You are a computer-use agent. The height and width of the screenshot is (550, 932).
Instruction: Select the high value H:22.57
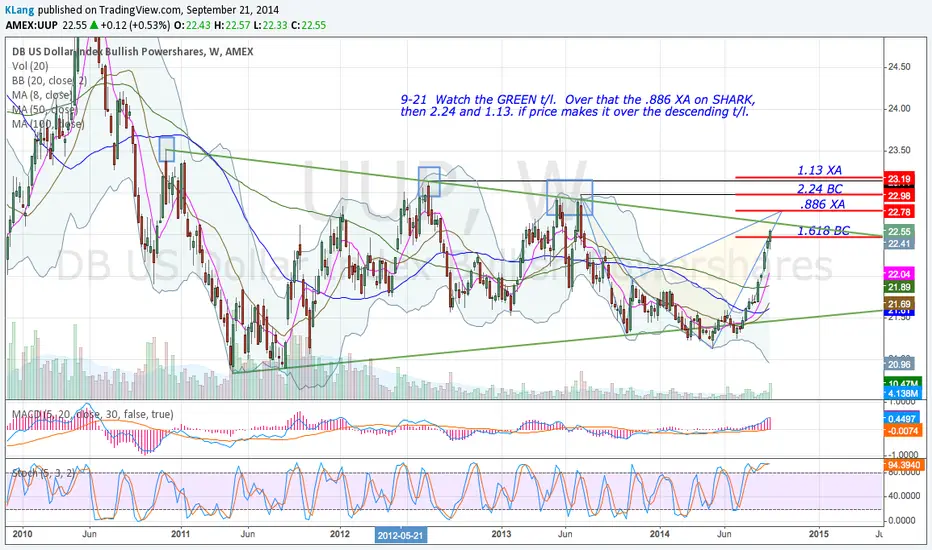point(231,25)
